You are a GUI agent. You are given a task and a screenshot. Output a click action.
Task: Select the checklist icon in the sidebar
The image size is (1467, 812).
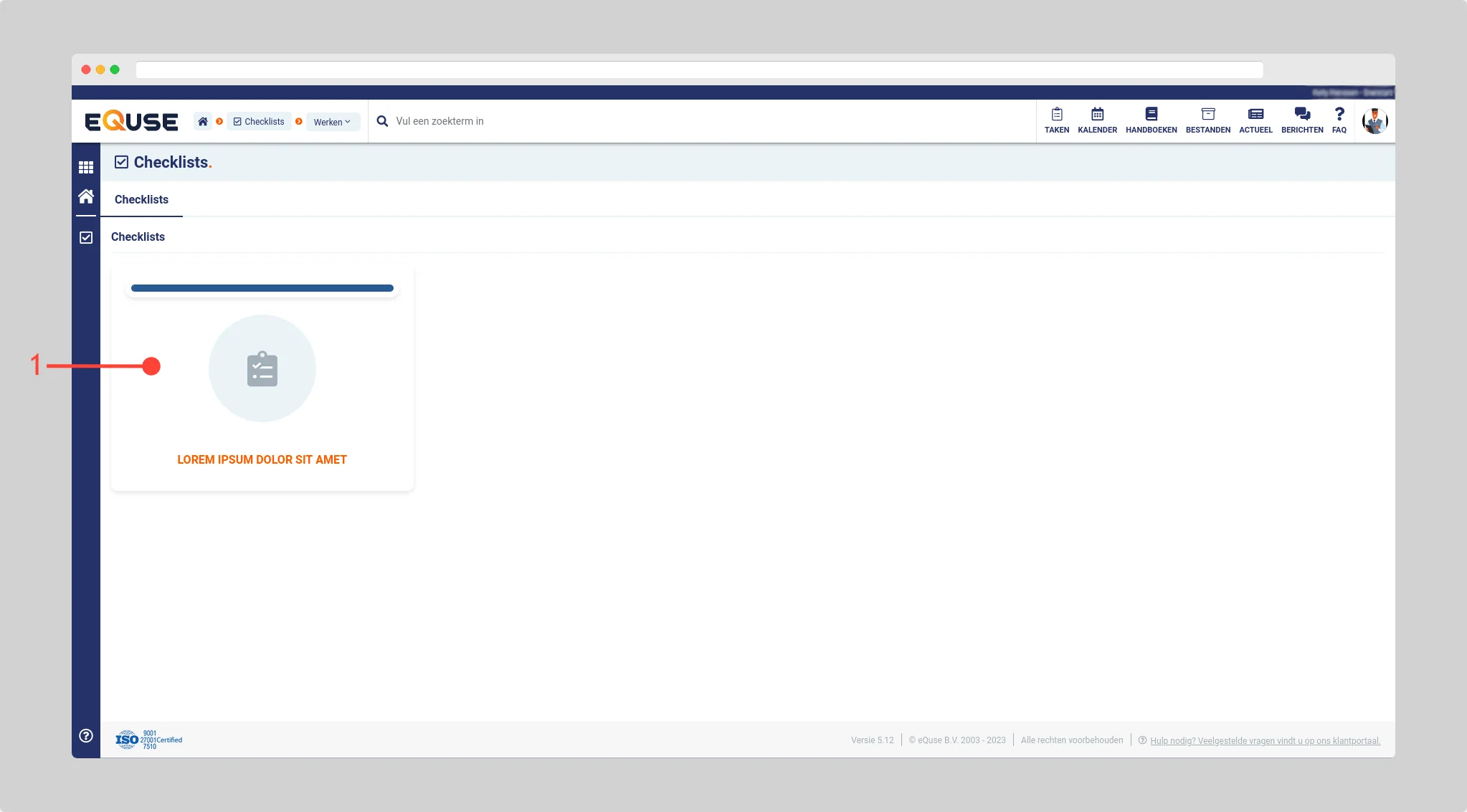[x=86, y=237]
